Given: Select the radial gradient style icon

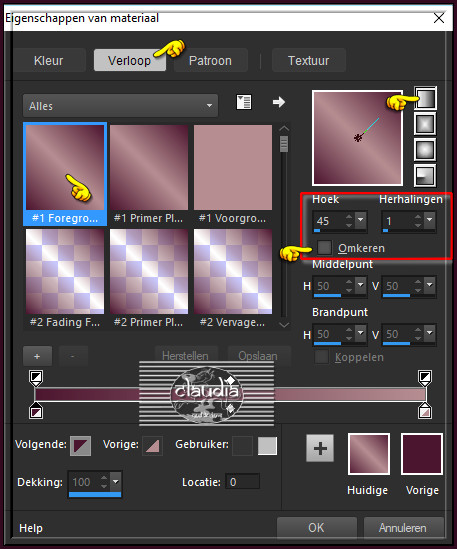Looking at the screenshot, I should 425,175.
